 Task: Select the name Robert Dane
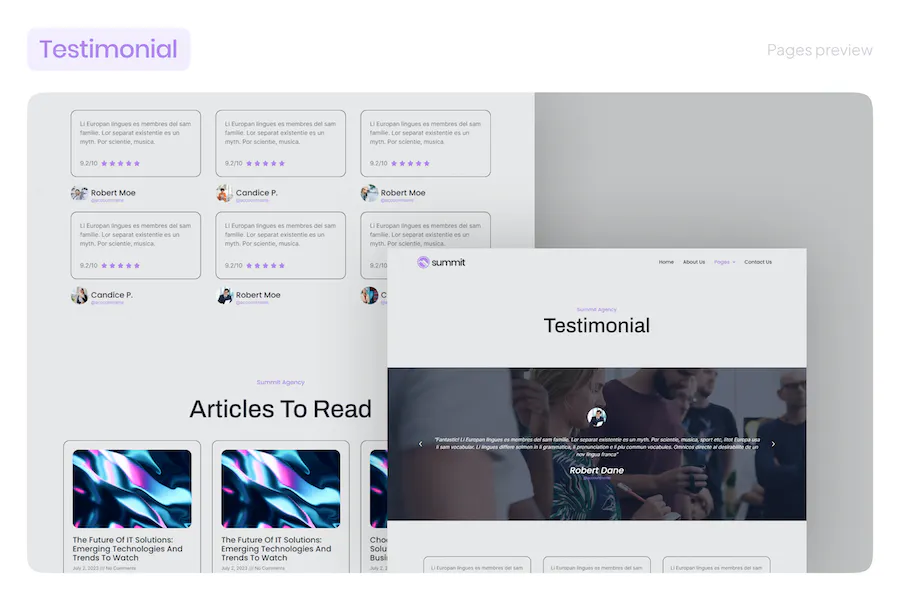pos(596,470)
